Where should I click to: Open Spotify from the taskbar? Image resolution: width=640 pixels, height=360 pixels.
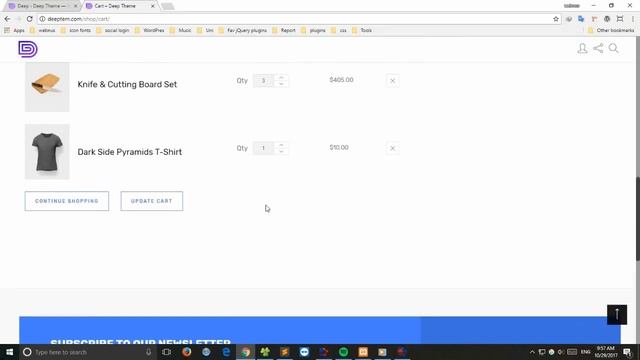(x=343, y=352)
